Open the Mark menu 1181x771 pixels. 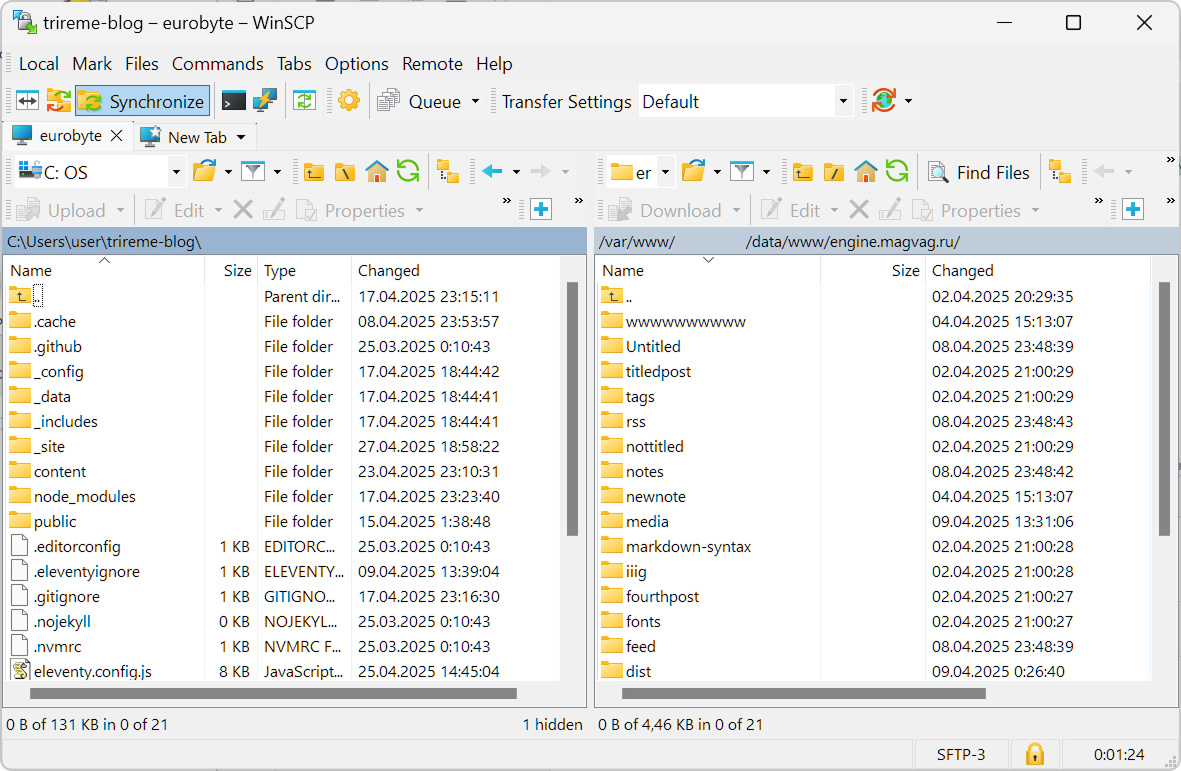tap(92, 64)
